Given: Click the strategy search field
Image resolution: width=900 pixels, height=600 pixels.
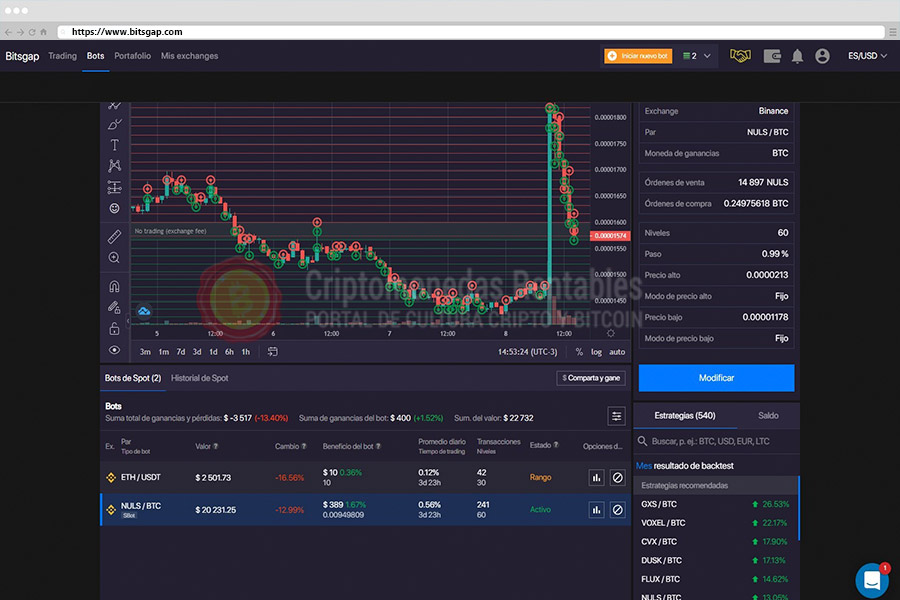Looking at the screenshot, I should tap(716, 441).
